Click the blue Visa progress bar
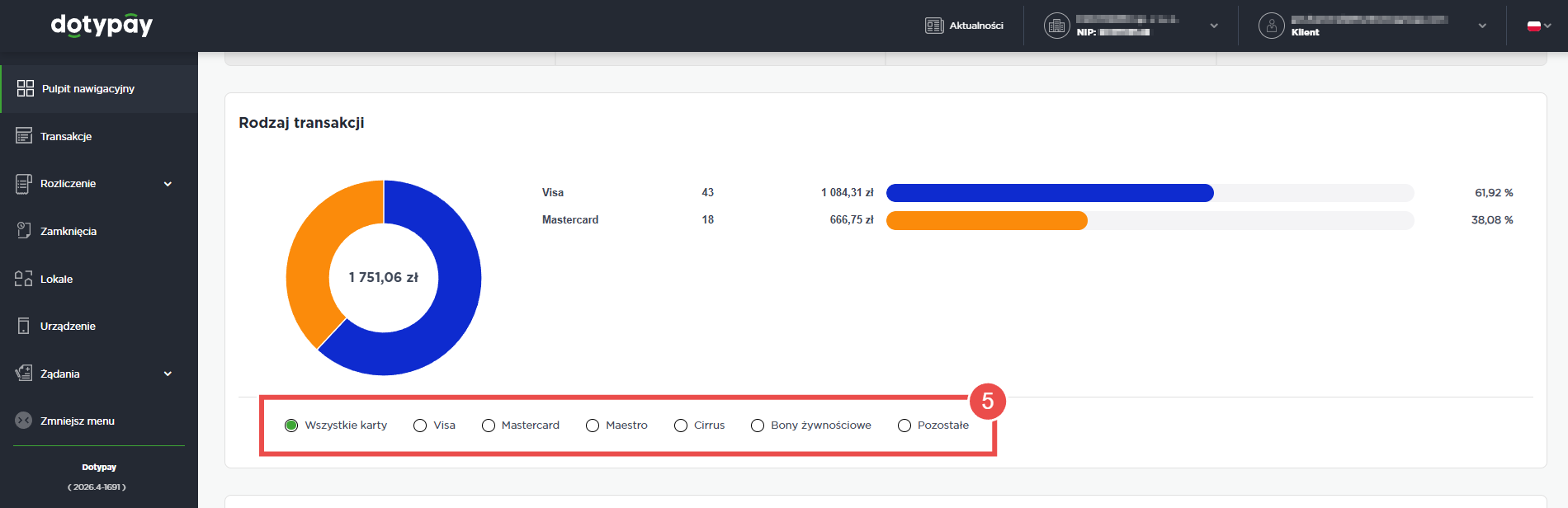Viewport: 1568px width, 508px height. point(1049,193)
